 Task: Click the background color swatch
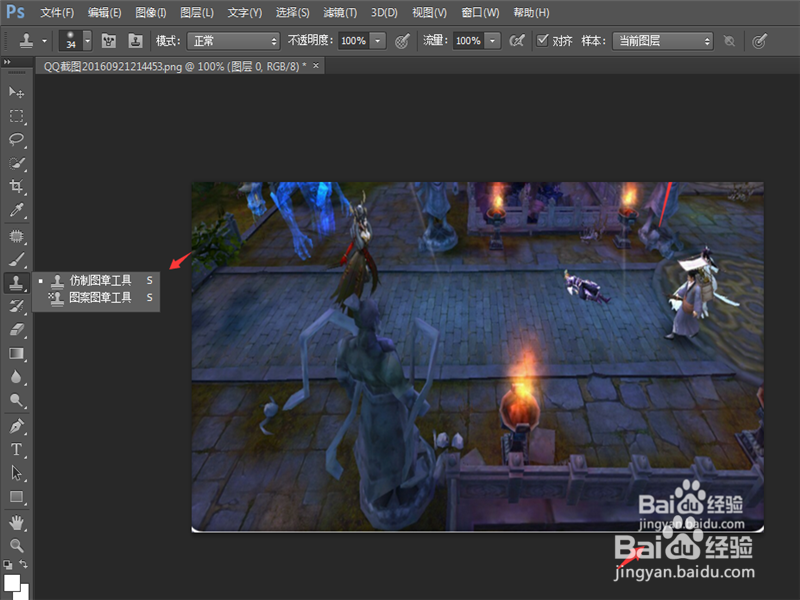24,594
